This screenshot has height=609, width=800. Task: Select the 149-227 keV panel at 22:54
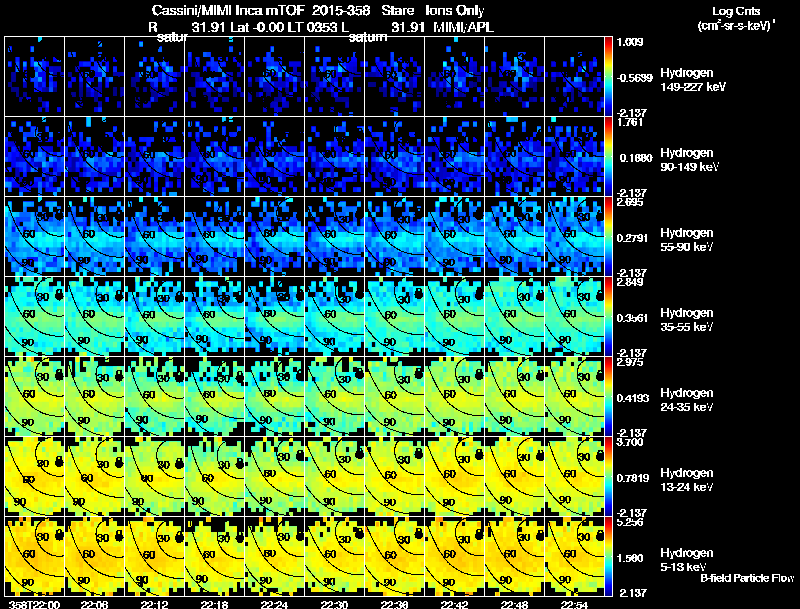(574, 77)
